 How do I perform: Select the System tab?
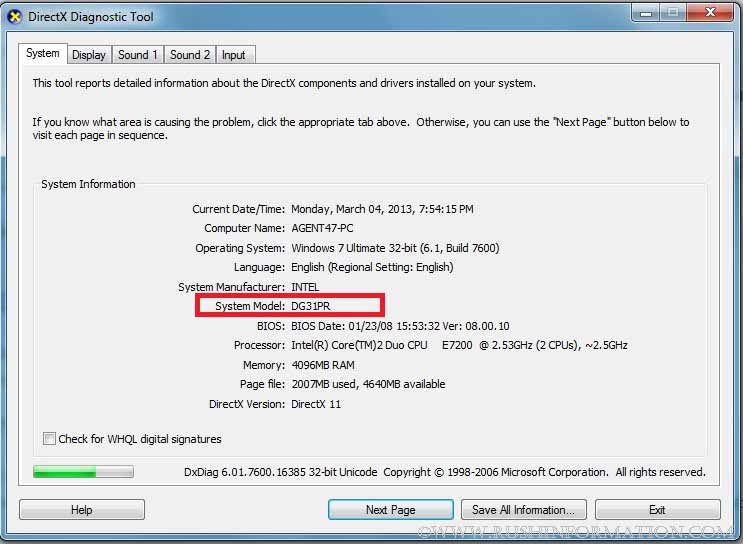[x=43, y=54]
